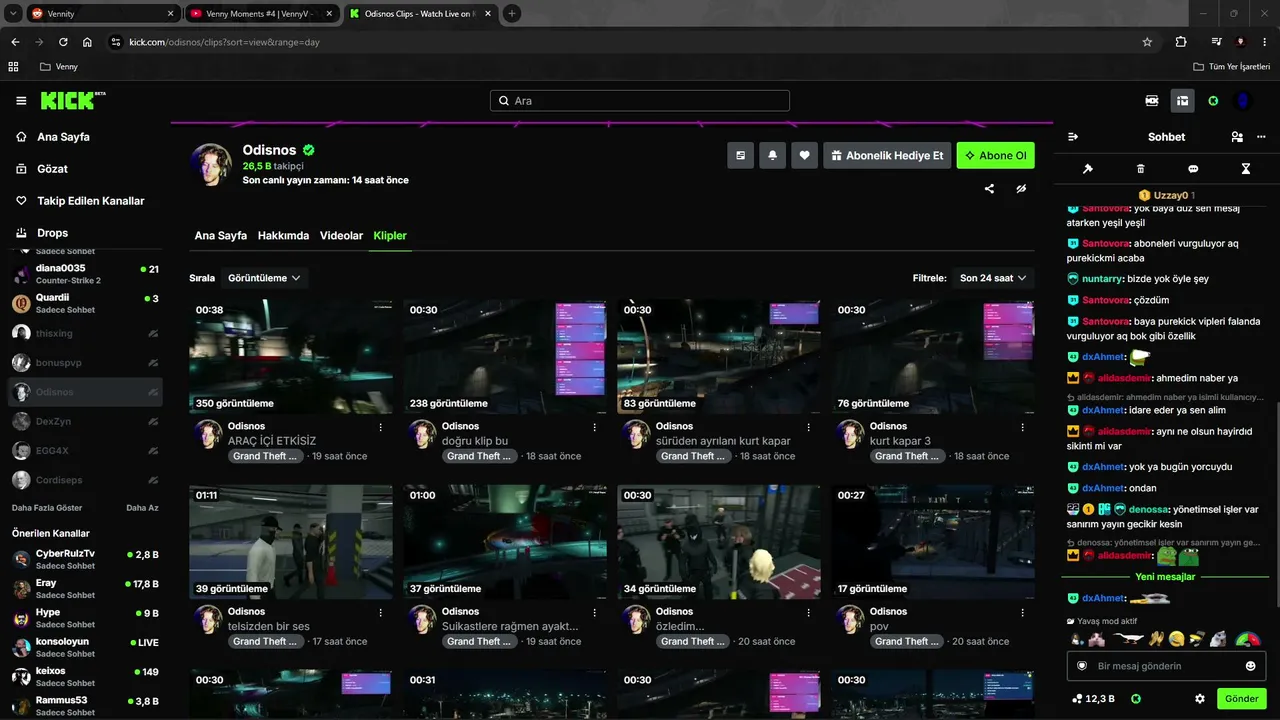The height and width of the screenshot is (720, 1280).
Task: Click the crying-laugh quick emote
Action: click(x=1177, y=639)
